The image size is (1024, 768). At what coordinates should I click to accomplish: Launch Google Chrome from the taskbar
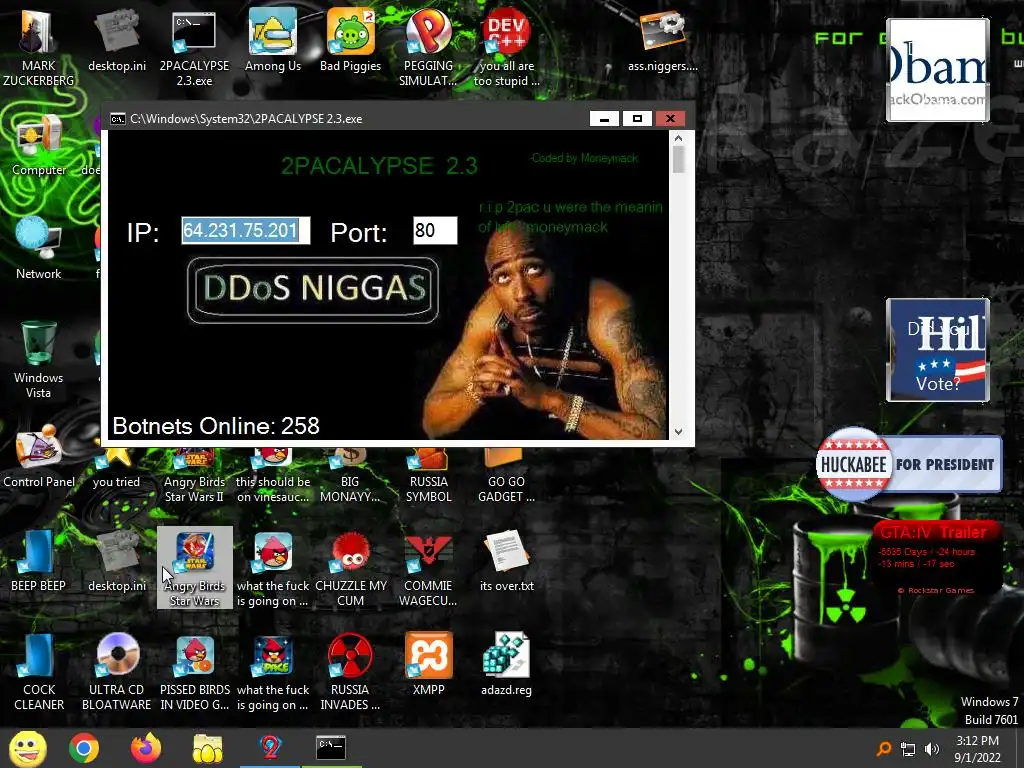click(84, 748)
